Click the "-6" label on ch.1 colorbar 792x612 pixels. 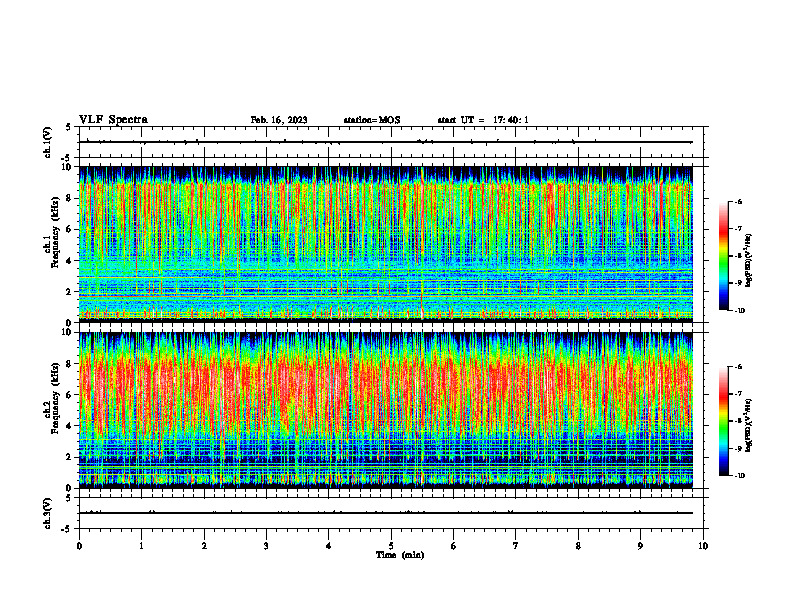click(738, 201)
